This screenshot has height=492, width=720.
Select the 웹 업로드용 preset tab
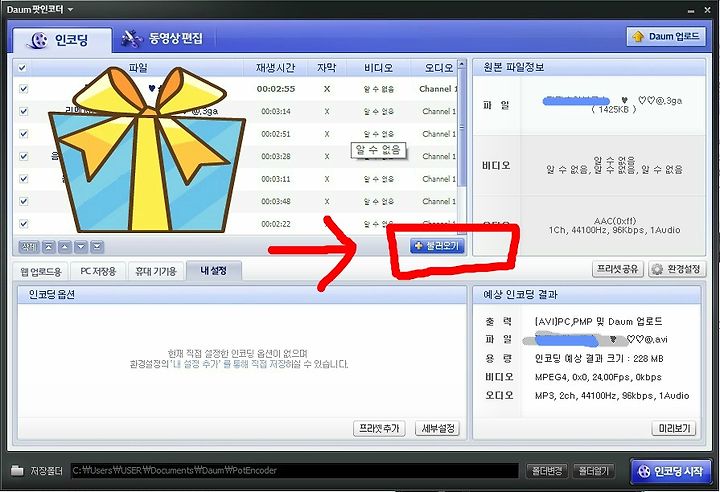tap(40, 271)
